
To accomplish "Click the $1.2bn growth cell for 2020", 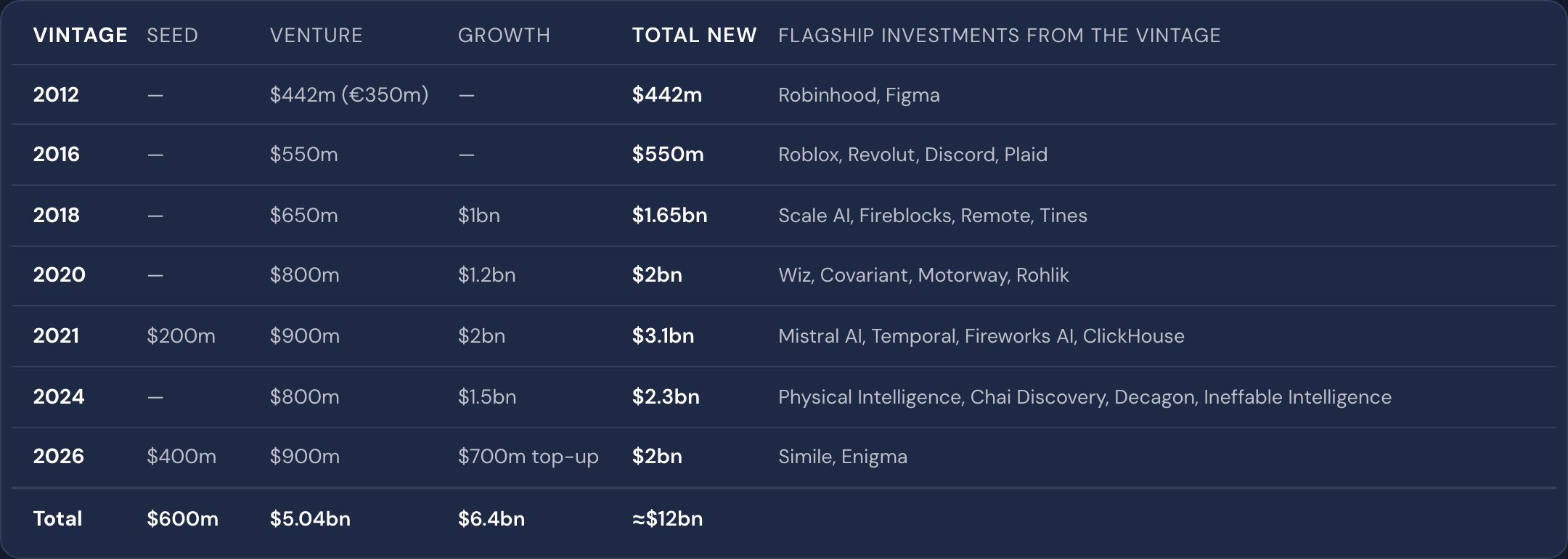I will click(x=486, y=274).
